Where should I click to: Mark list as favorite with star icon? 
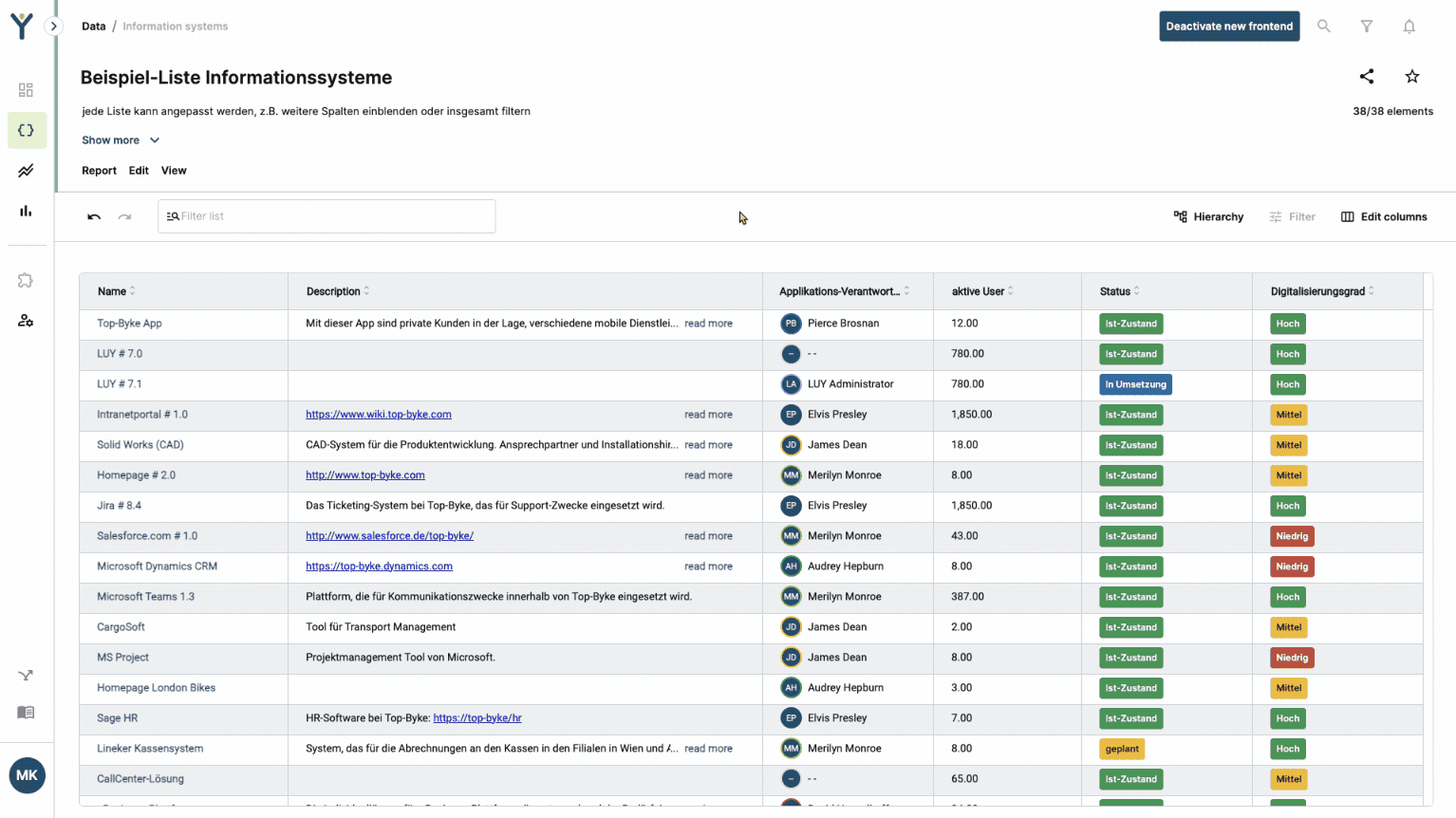click(x=1411, y=77)
